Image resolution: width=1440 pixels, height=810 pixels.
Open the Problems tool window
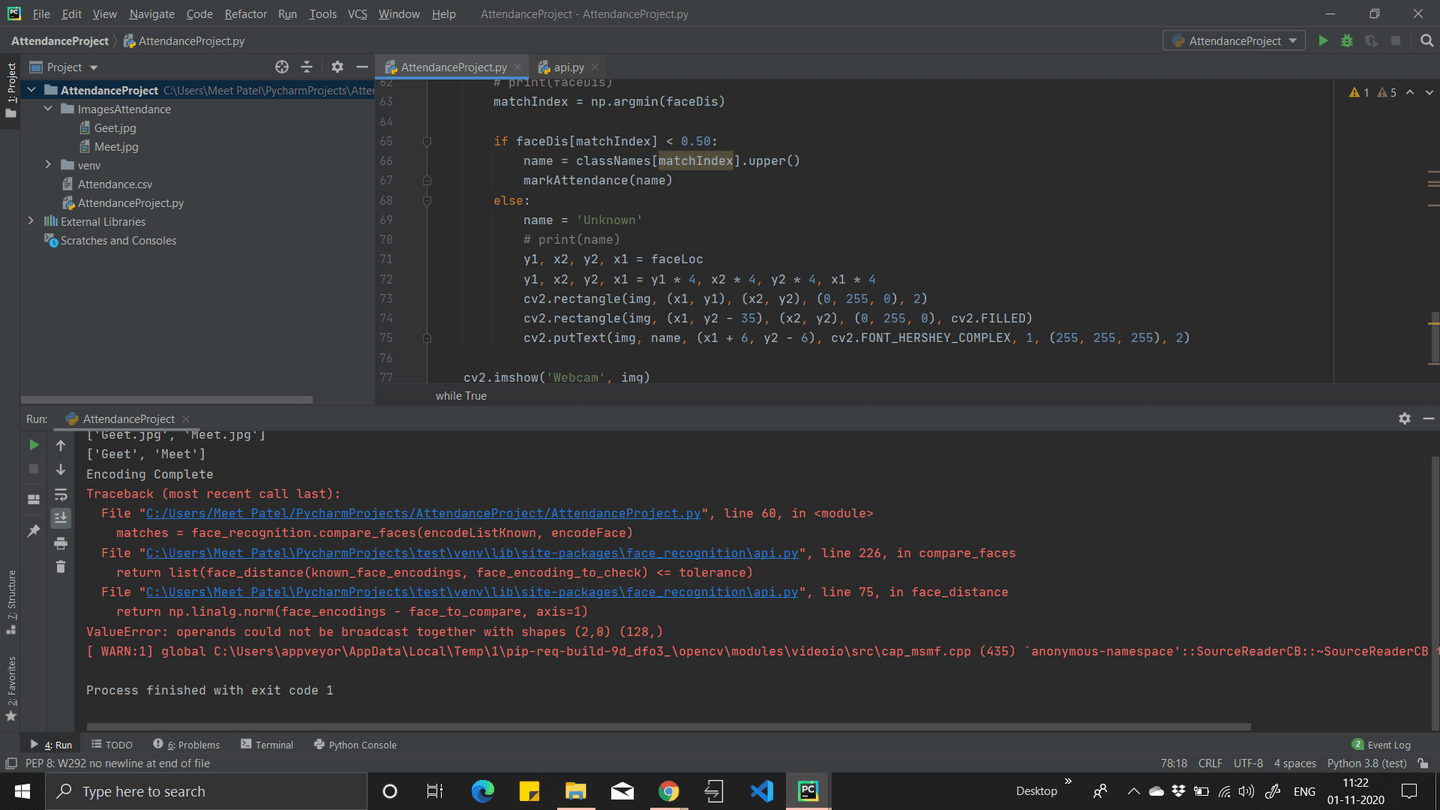coord(186,745)
